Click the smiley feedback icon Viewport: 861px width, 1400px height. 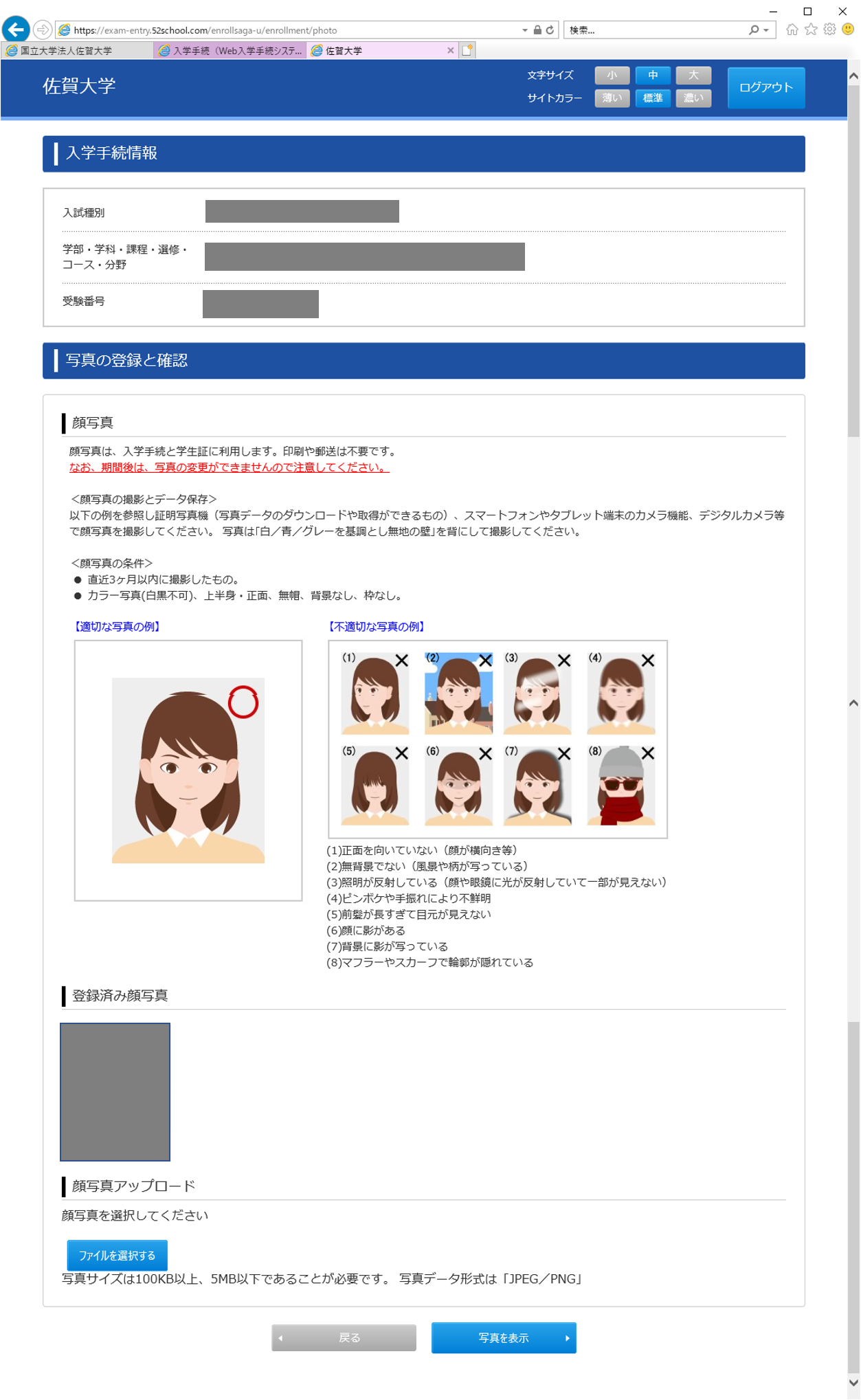coord(848,30)
